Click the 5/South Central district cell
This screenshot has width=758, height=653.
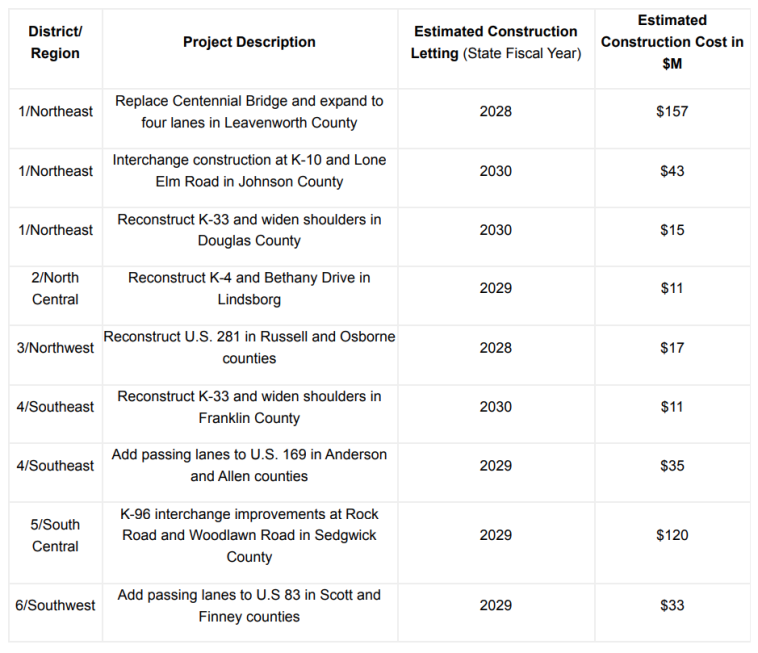(55, 535)
